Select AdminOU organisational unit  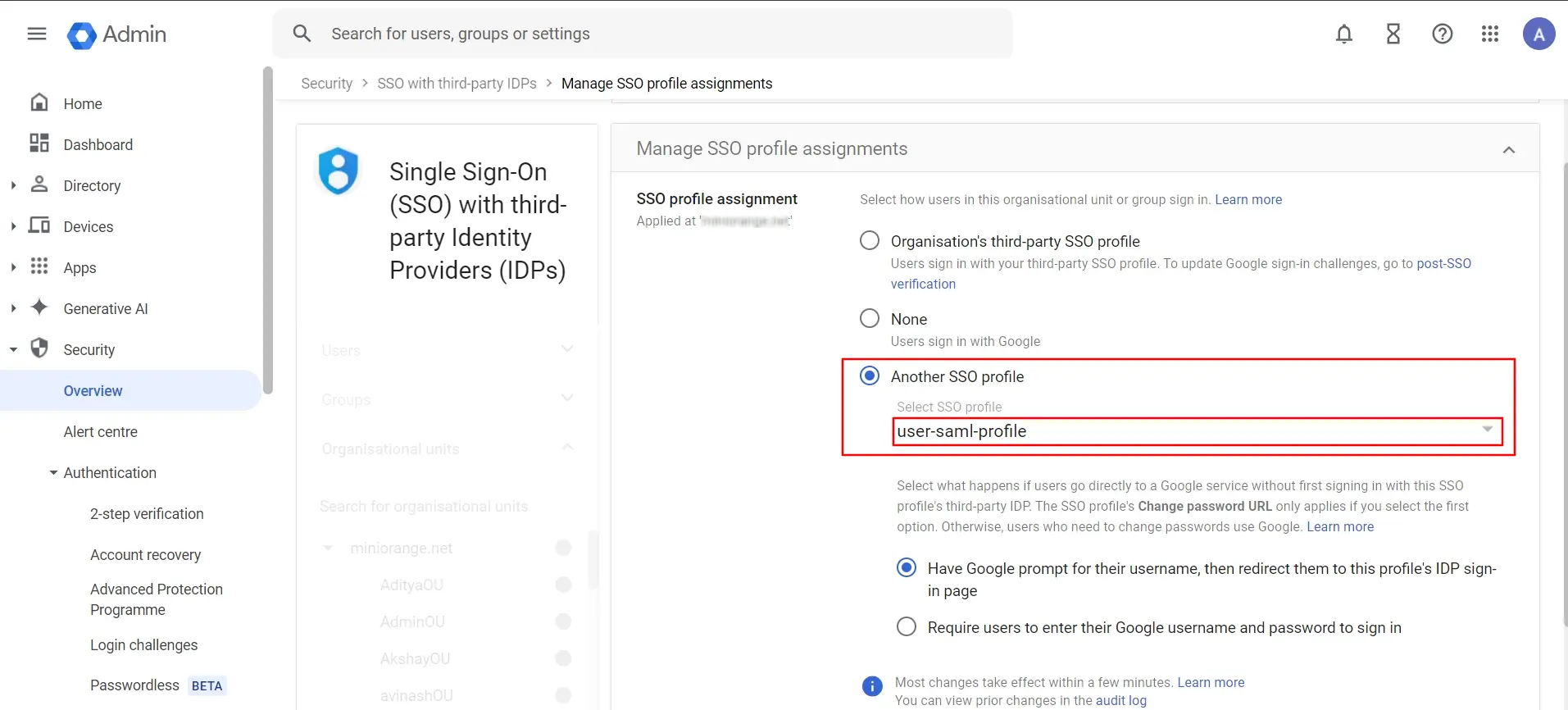click(412, 622)
